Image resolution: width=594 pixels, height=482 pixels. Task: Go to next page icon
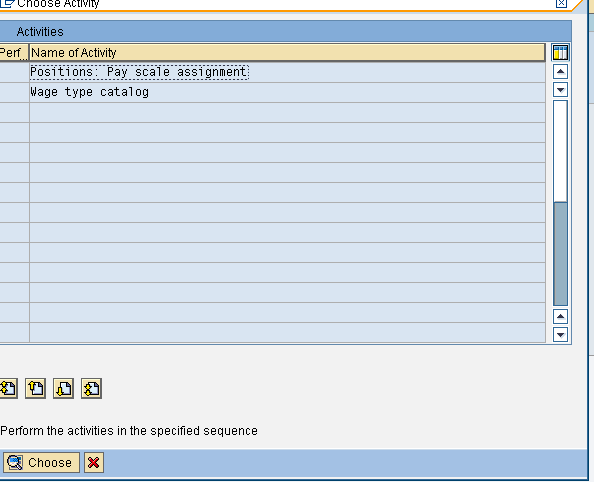click(x=63, y=388)
